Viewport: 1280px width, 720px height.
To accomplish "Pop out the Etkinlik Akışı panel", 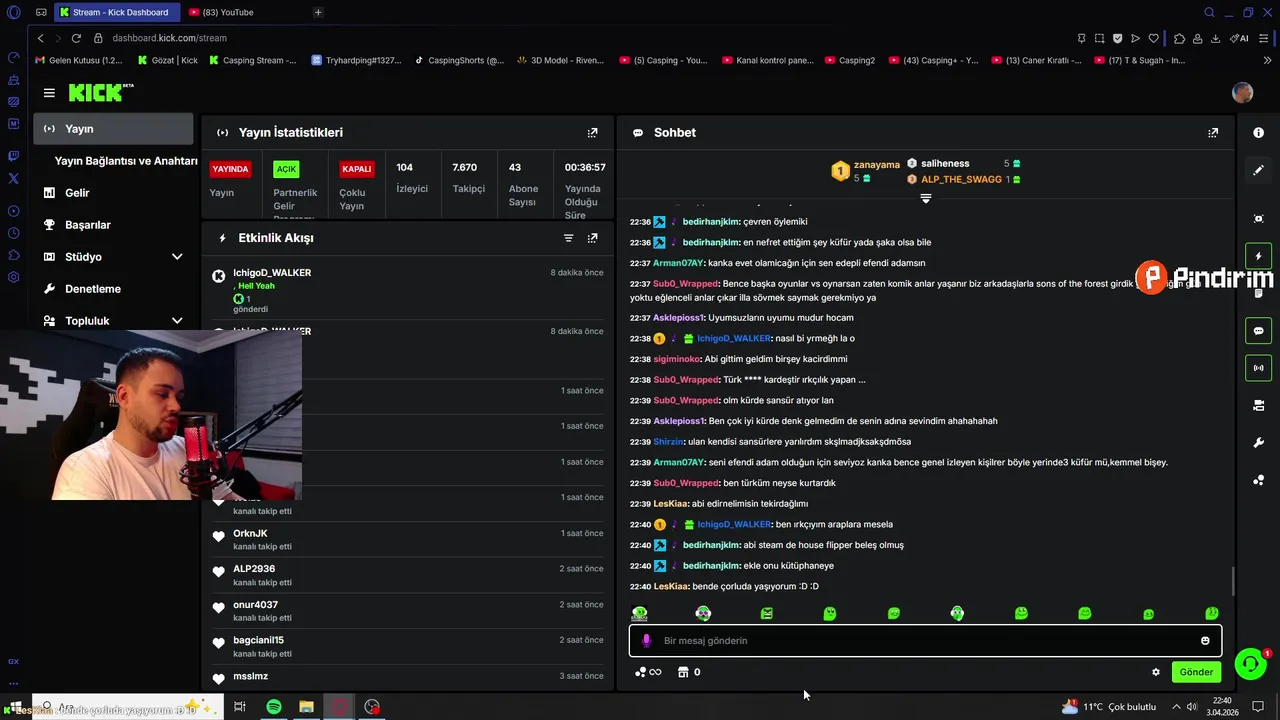I will click(x=592, y=238).
